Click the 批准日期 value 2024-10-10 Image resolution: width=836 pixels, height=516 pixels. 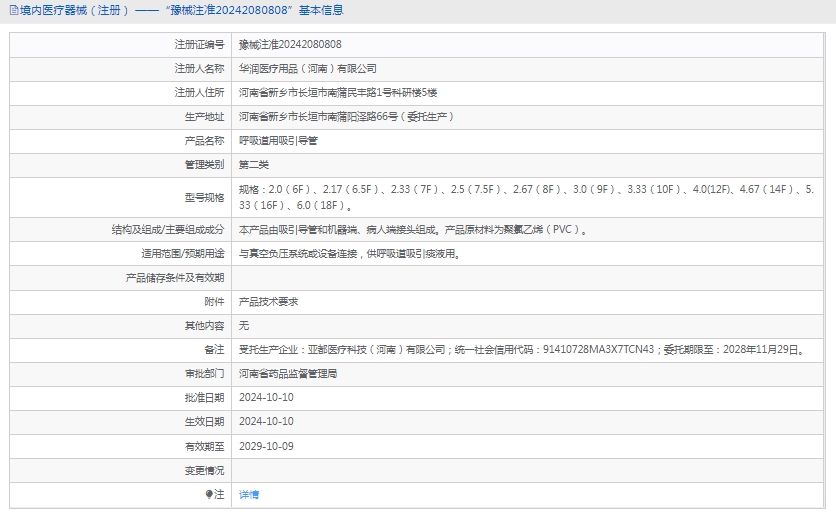pyautogui.click(x=266, y=397)
